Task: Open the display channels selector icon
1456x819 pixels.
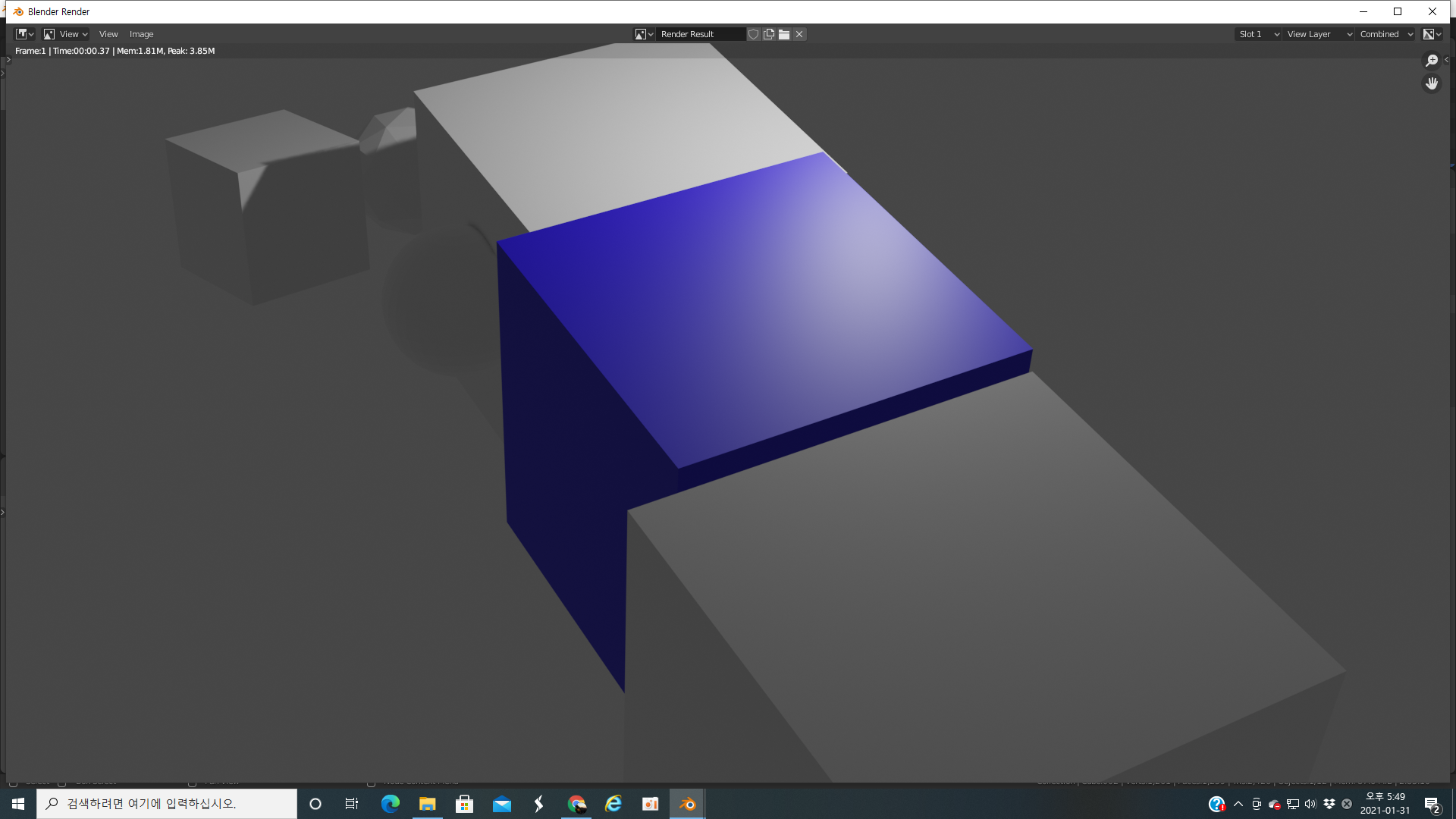Action: (x=1432, y=34)
